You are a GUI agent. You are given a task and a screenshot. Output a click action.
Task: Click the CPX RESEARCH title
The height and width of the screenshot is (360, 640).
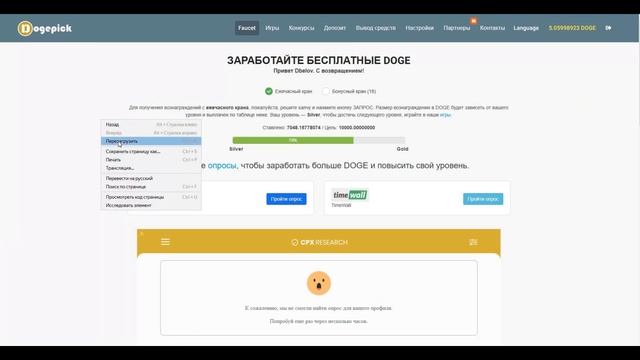(x=320, y=242)
